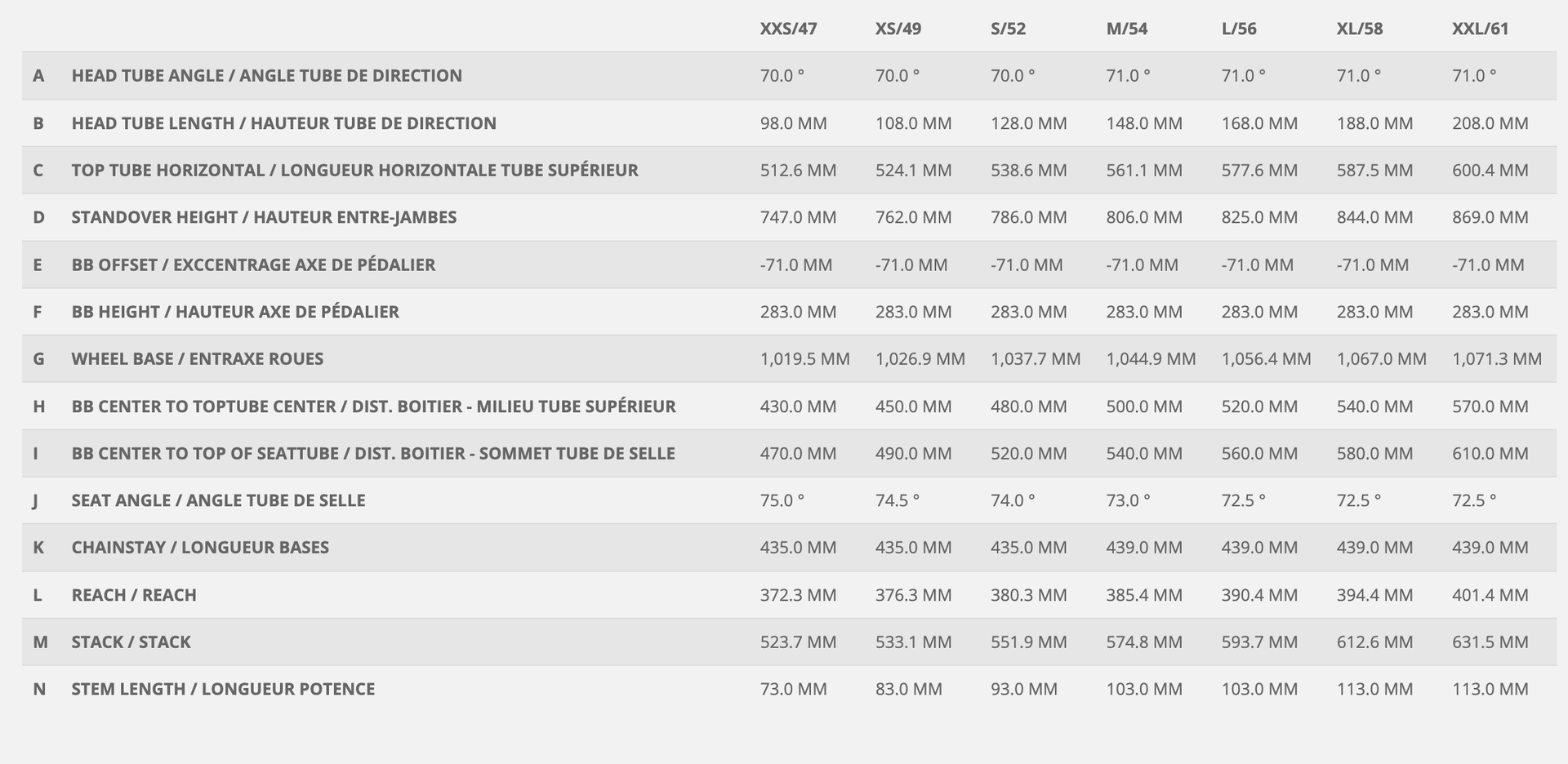Click the row letter H cell
1568x764 pixels.
click(x=38, y=406)
